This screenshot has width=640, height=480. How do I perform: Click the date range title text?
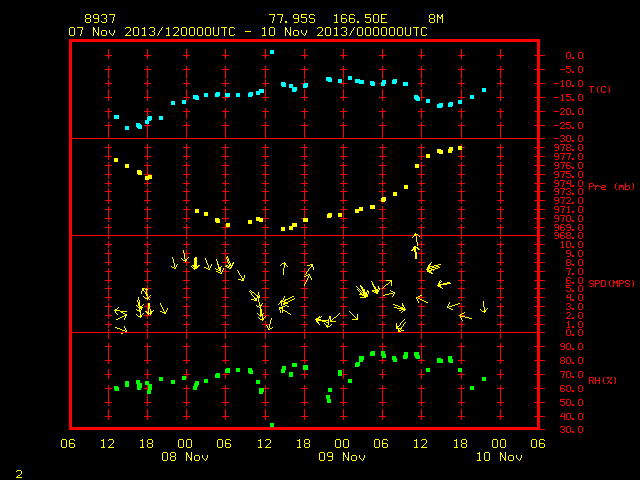coord(248,32)
